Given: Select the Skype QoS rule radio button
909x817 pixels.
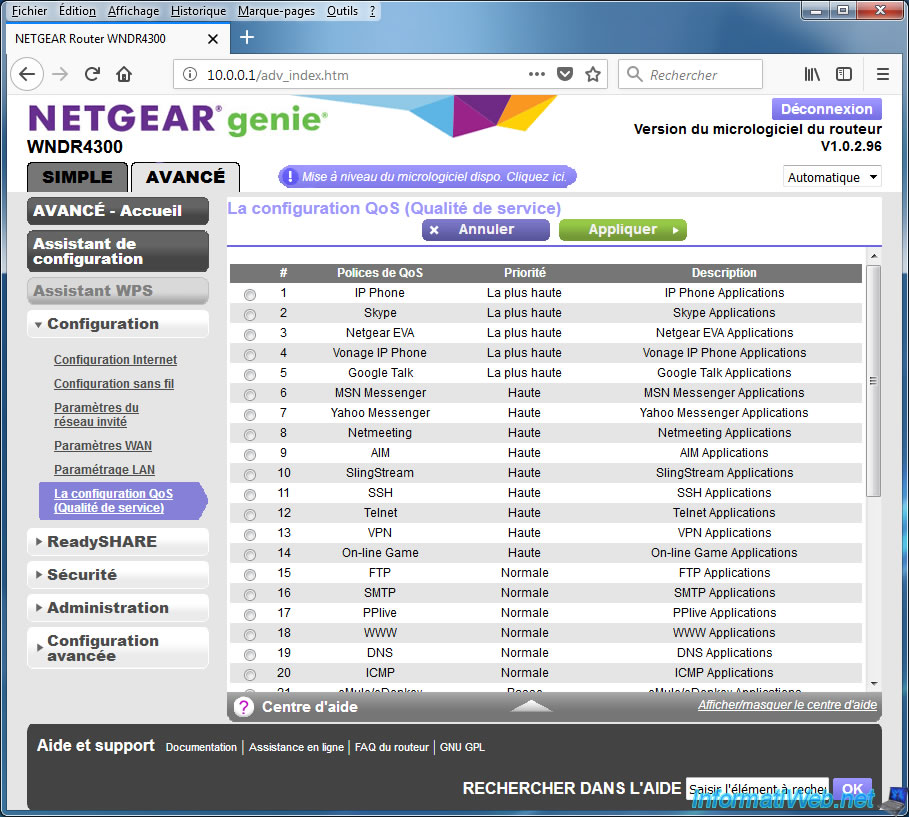Looking at the screenshot, I should pyautogui.click(x=250, y=314).
